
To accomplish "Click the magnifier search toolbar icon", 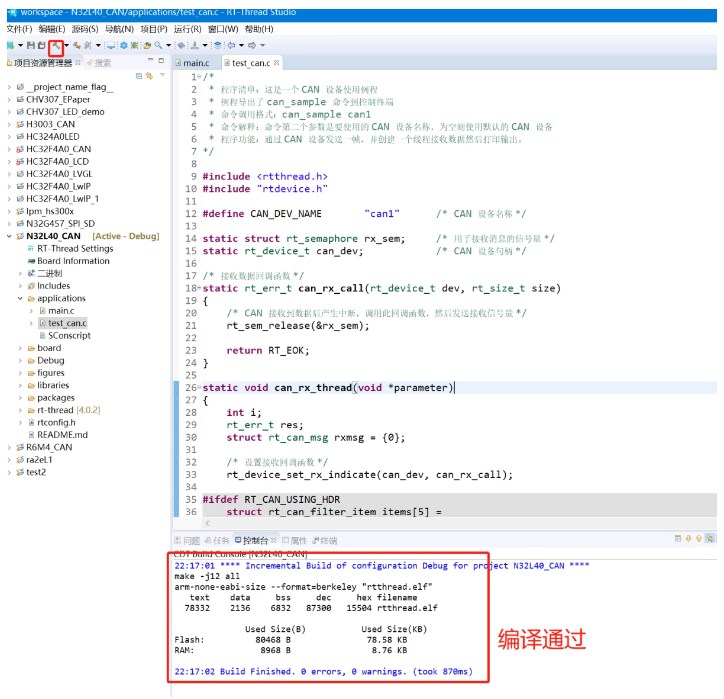I will coord(158,45).
